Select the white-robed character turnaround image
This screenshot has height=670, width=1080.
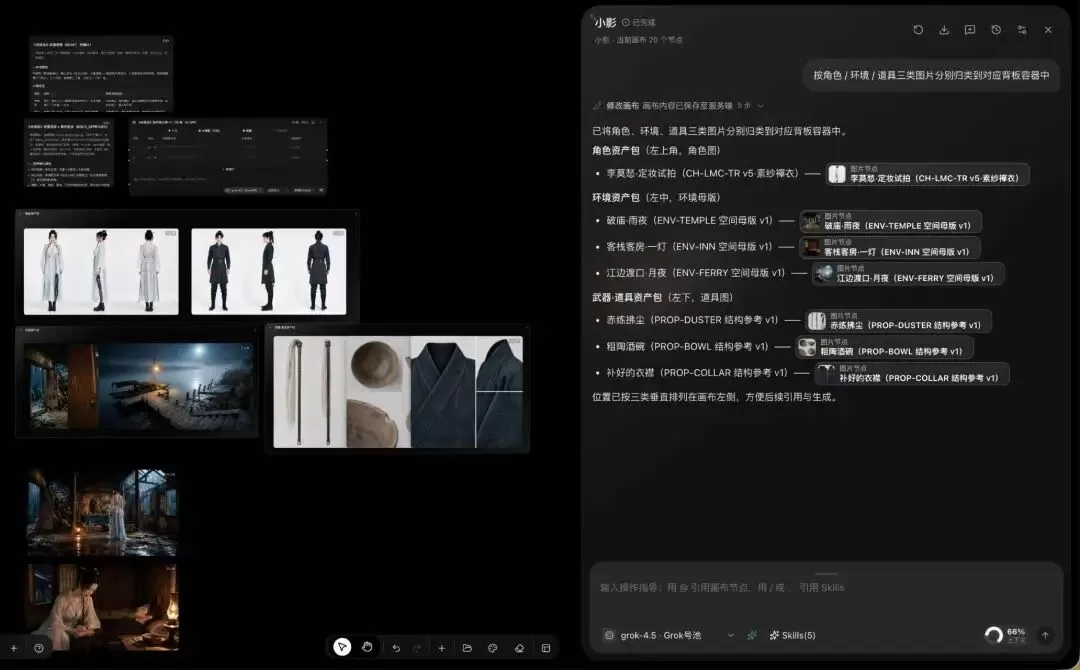101,271
